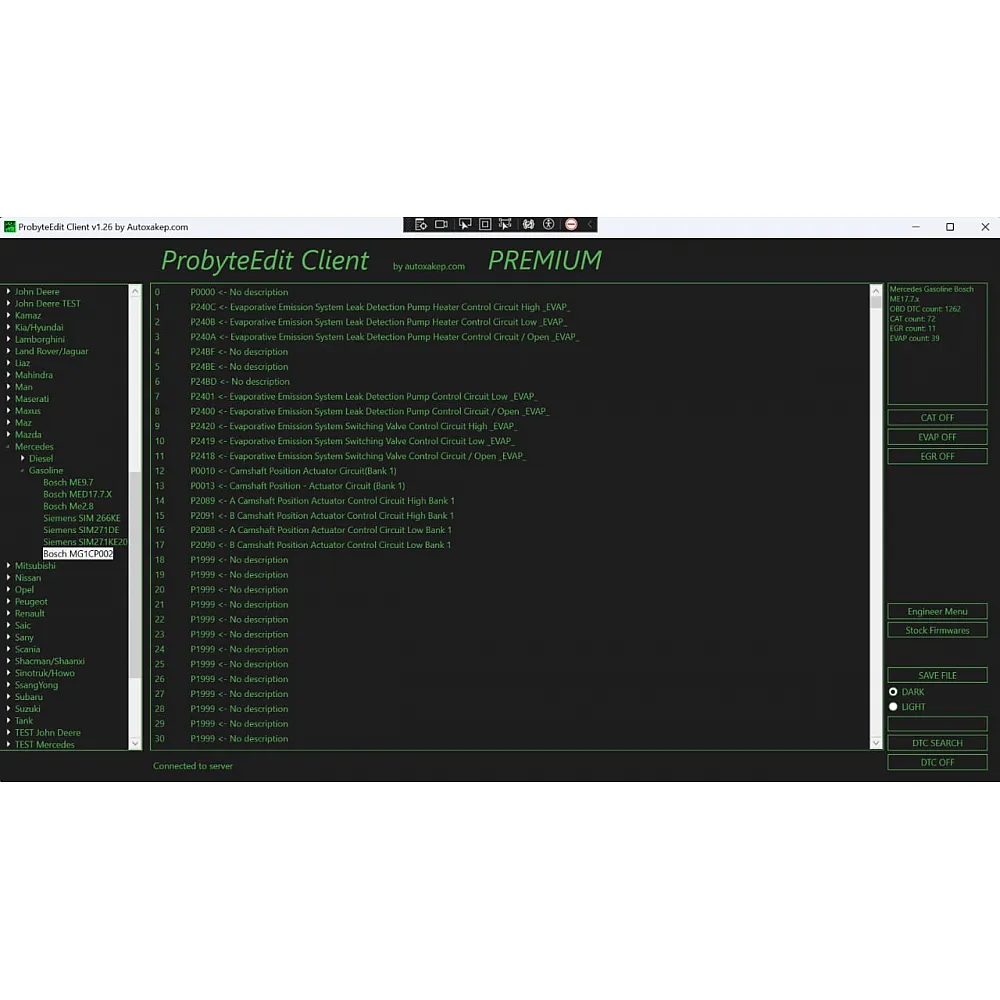Select Bosch MED17.7.X in the tree
Screen dimensions: 1000x1000
pos(77,495)
